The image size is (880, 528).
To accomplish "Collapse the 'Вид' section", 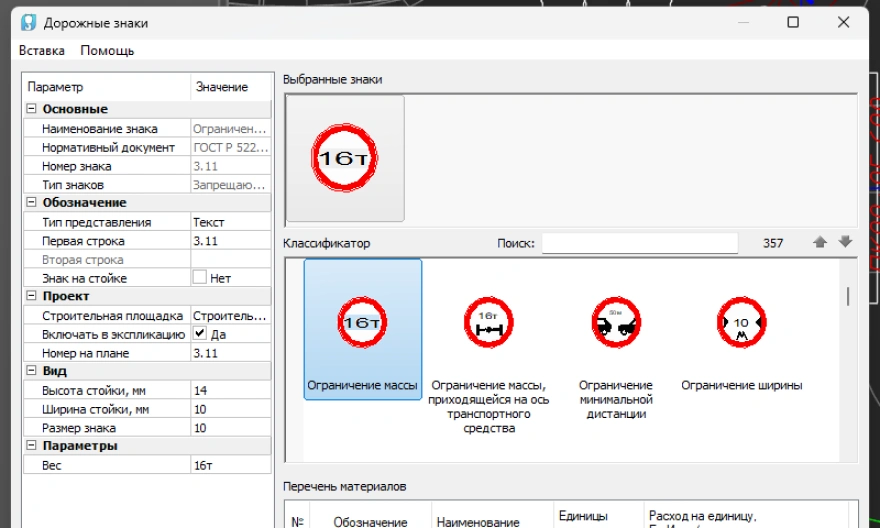I will 31,371.
